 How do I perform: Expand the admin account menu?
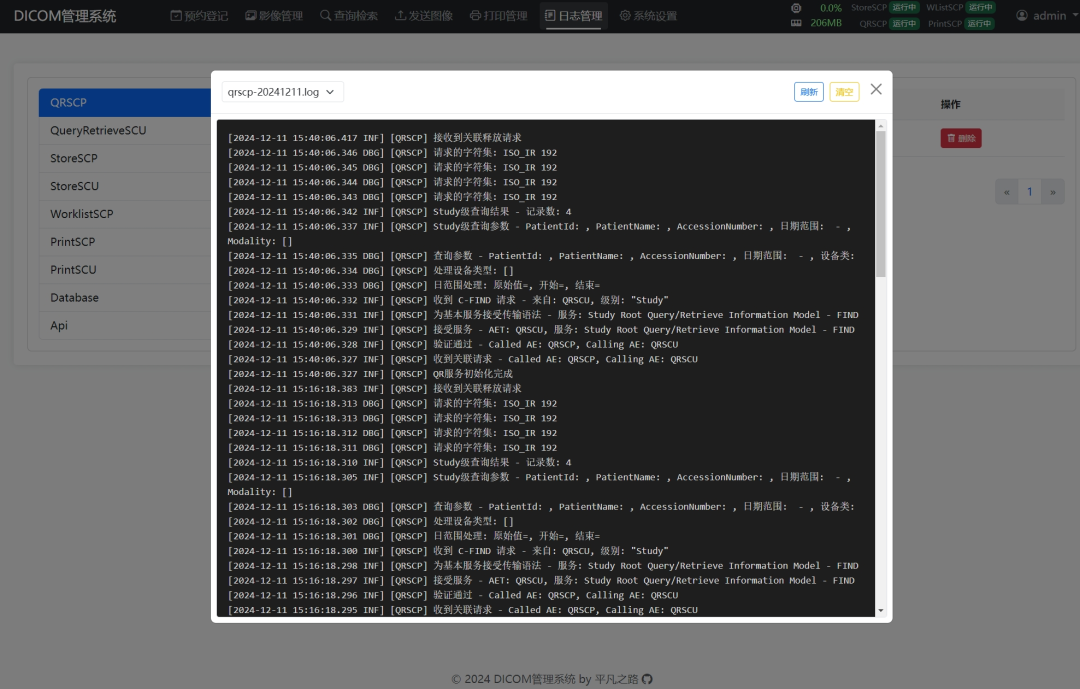[1049, 16]
